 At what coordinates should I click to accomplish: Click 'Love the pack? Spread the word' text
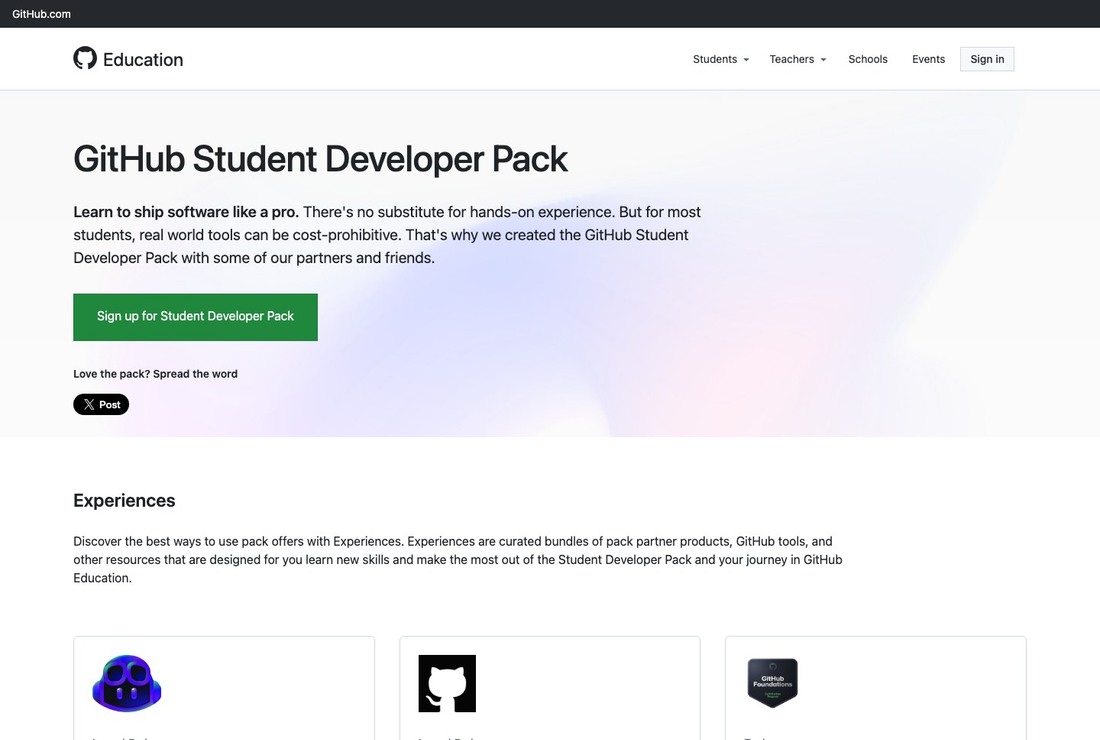155,374
